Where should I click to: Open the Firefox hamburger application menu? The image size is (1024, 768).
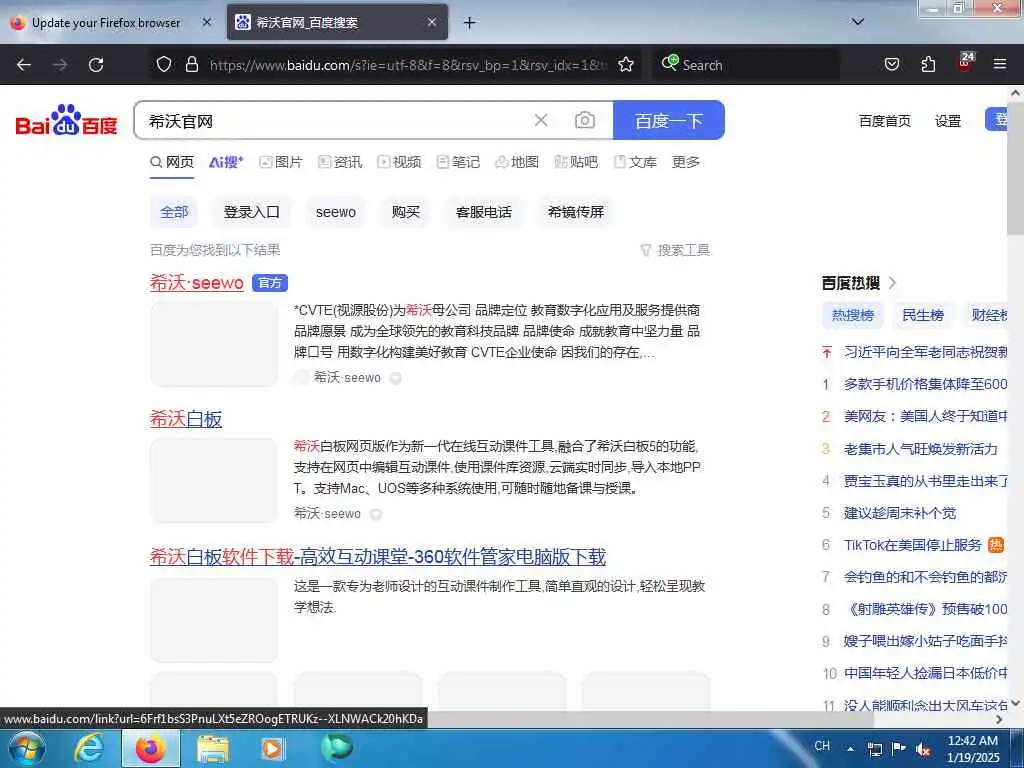click(999, 65)
